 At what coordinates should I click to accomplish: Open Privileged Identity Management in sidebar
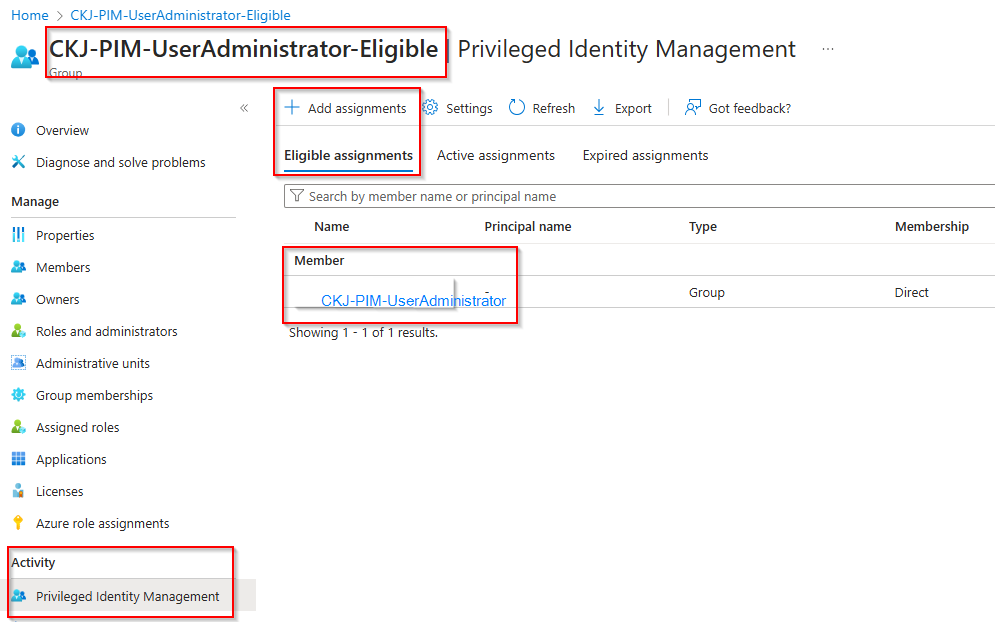click(127, 596)
